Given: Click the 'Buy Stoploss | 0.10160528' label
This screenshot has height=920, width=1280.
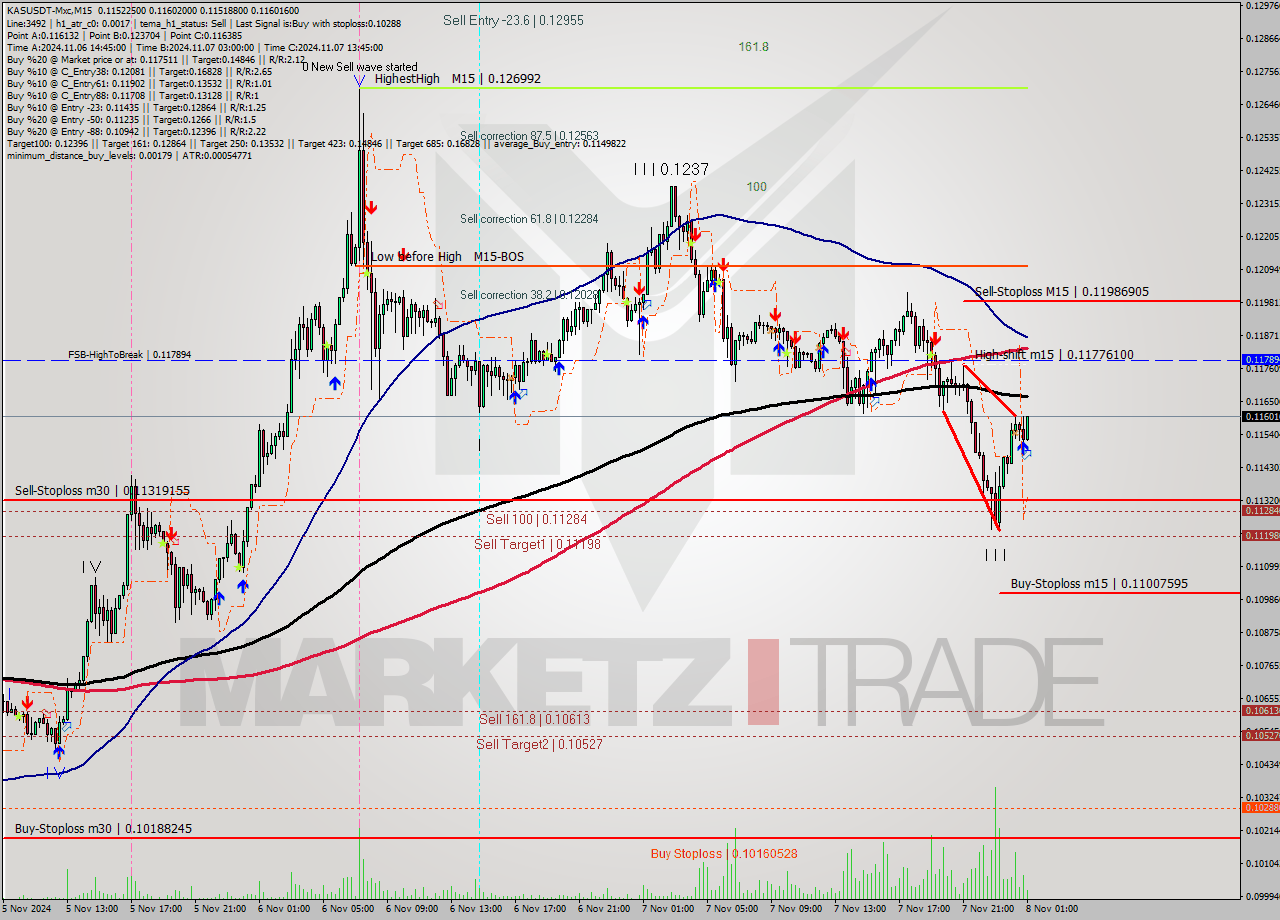Looking at the screenshot, I should [724, 854].
